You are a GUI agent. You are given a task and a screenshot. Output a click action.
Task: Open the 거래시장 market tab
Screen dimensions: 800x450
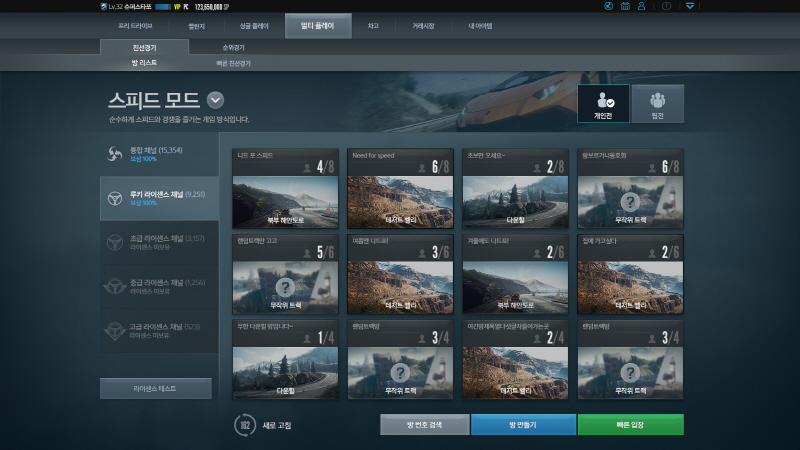(423, 26)
